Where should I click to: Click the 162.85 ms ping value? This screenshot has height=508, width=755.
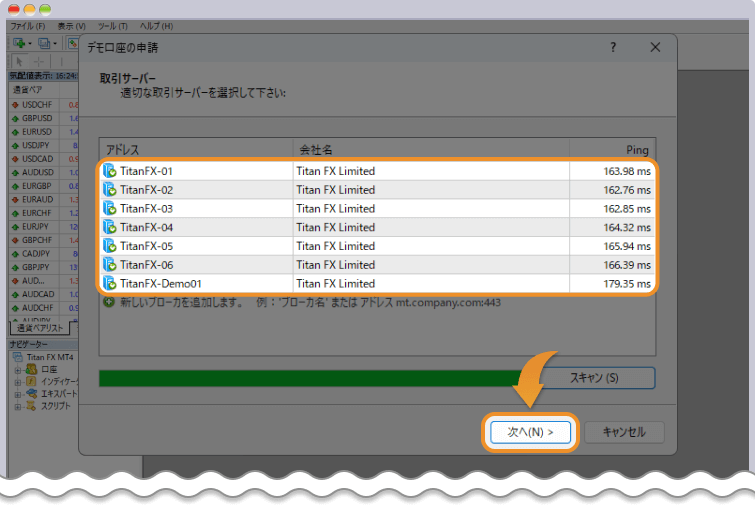coord(627,208)
